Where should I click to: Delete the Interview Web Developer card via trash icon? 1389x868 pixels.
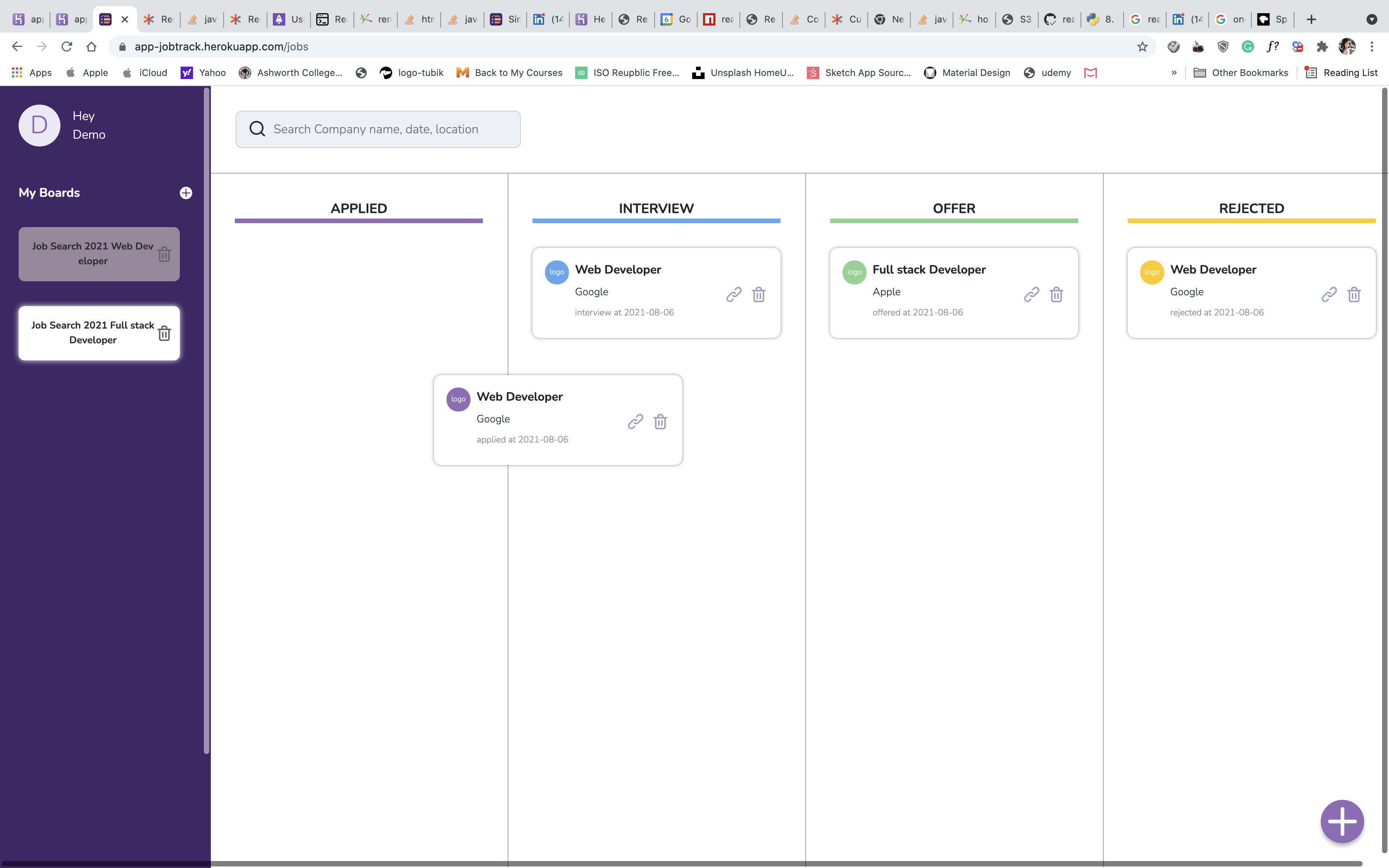(759, 294)
